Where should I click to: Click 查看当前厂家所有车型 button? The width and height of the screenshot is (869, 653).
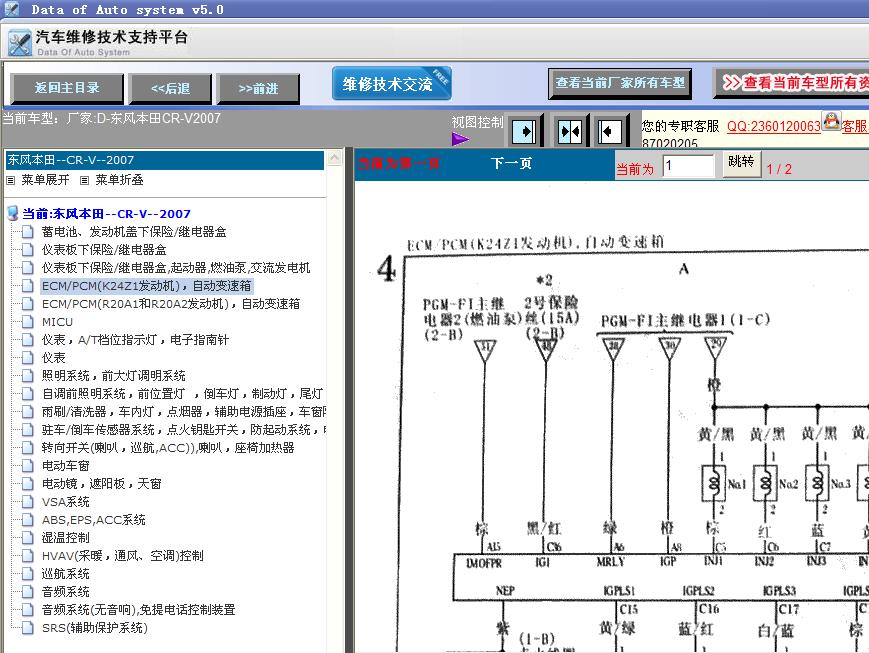pos(620,84)
